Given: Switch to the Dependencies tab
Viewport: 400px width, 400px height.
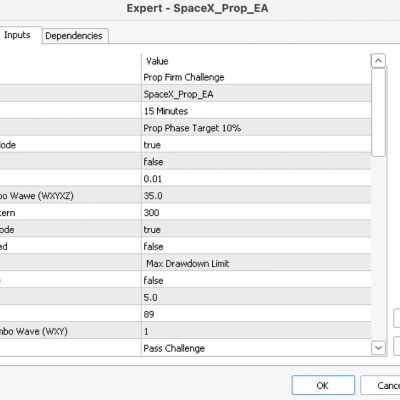Looking at the screenshot, I should click(x=74, y=36).
